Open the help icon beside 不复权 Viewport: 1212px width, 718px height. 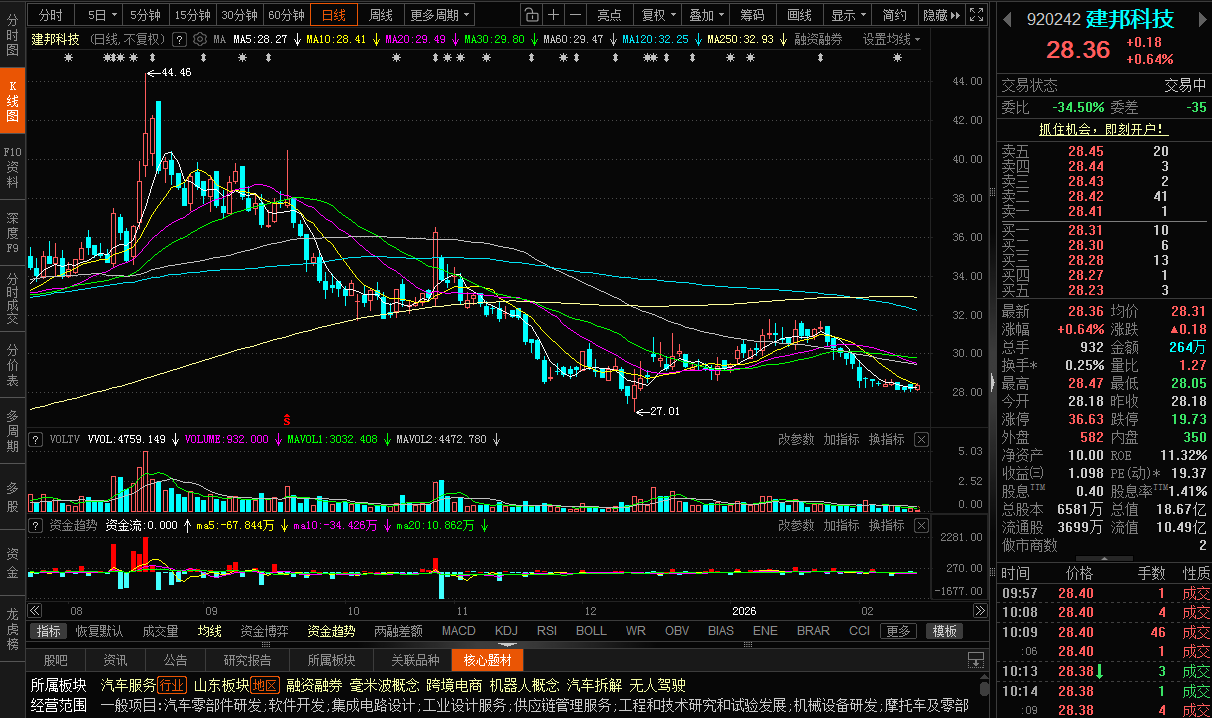(x=179, y=39)
